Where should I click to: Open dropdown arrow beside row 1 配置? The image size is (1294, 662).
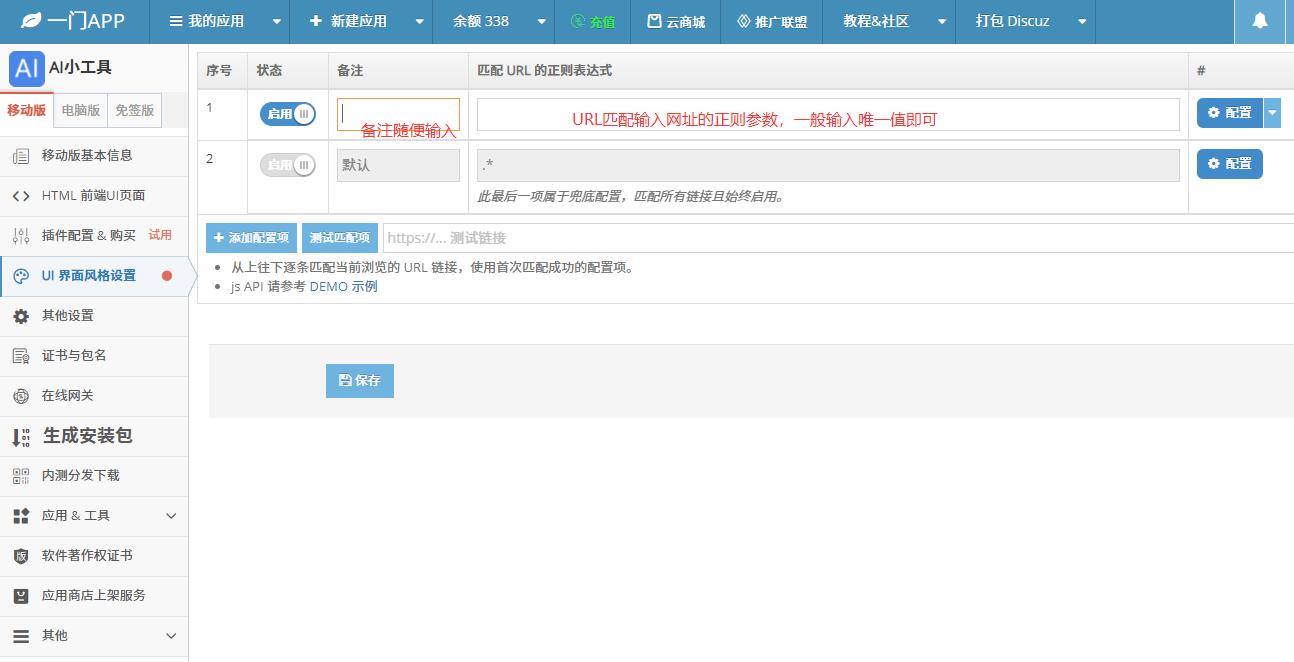pos(1272,113)
